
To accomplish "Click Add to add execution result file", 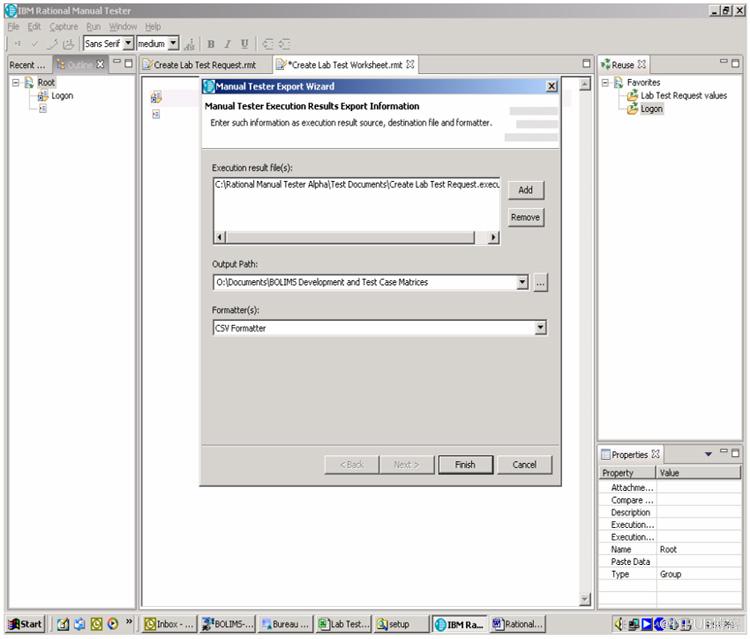I will pyautogui.click(x=526, y=190).
